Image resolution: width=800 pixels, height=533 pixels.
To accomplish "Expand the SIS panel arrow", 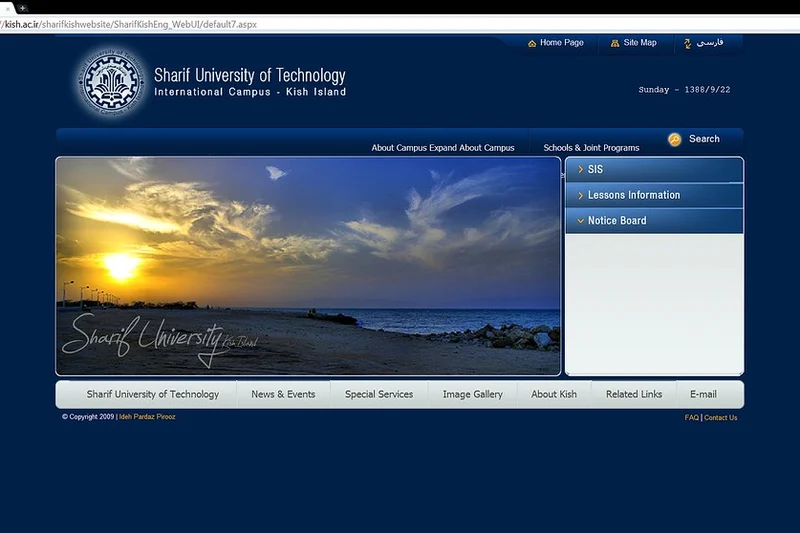I will [581, 169].
